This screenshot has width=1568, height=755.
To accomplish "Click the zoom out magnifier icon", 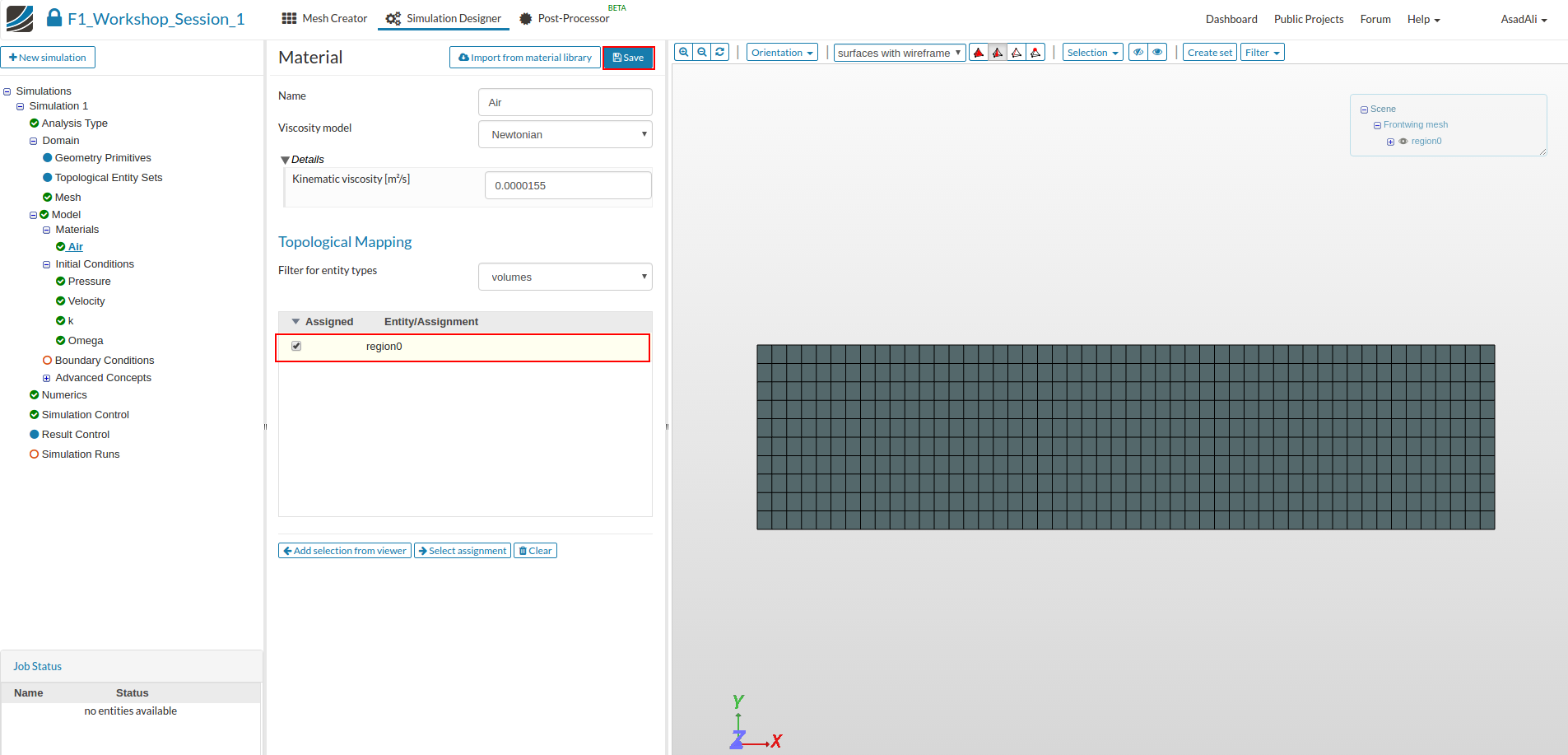I will 702,52.
